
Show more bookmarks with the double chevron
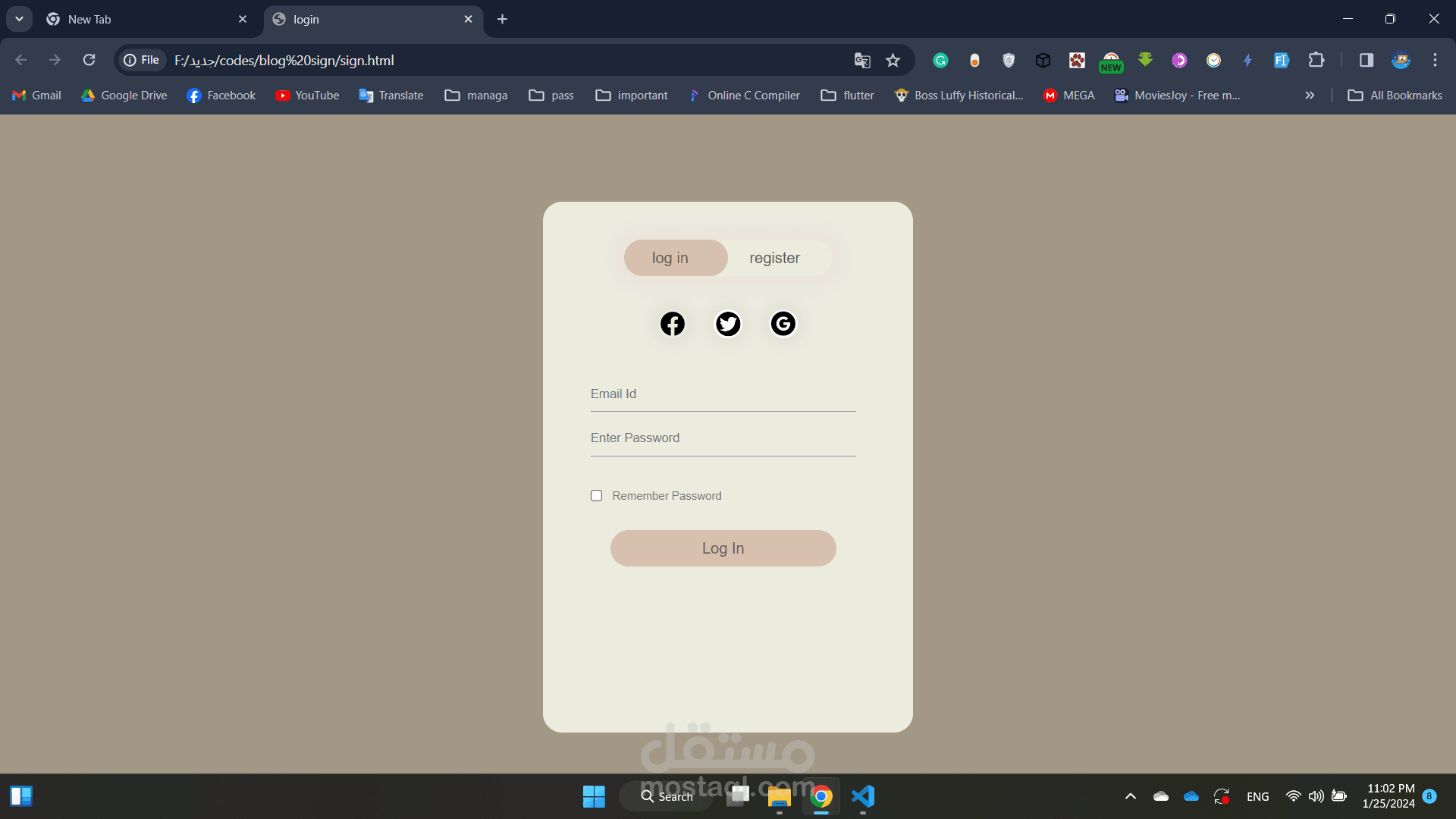[1310, 96]
